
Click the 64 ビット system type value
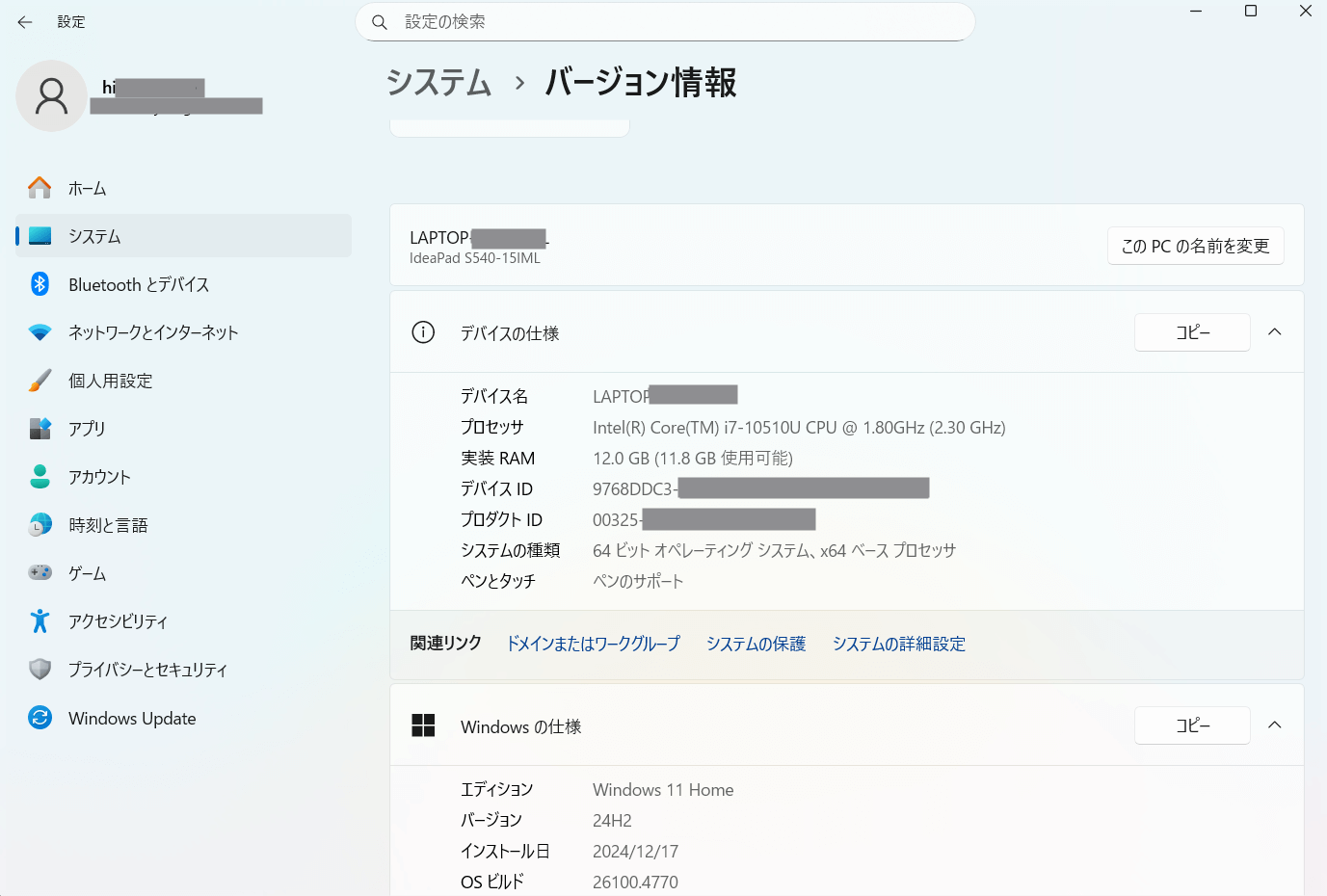775,551
